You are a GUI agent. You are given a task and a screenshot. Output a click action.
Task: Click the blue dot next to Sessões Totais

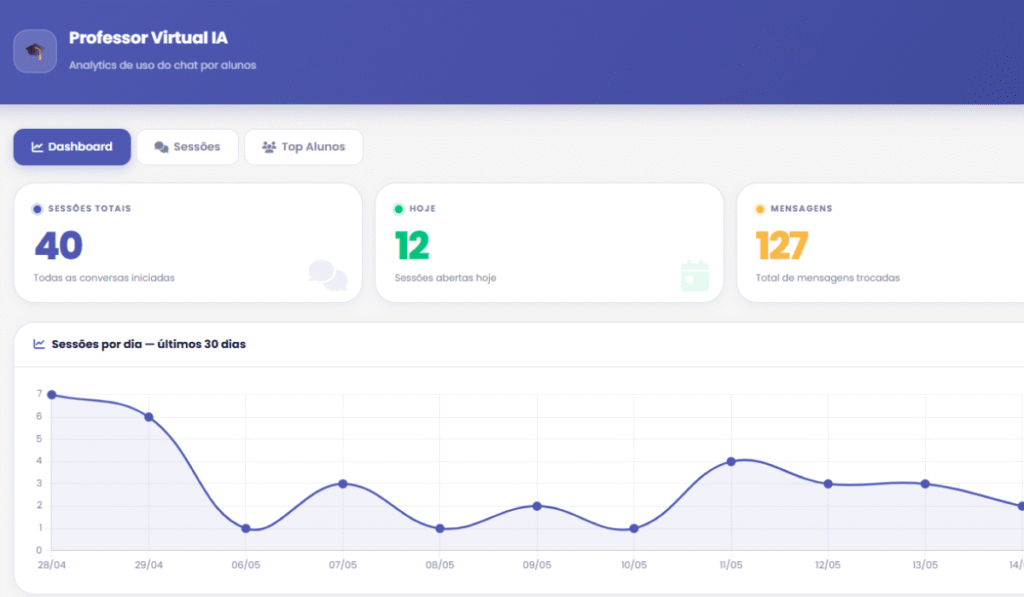tap(37, 209)
